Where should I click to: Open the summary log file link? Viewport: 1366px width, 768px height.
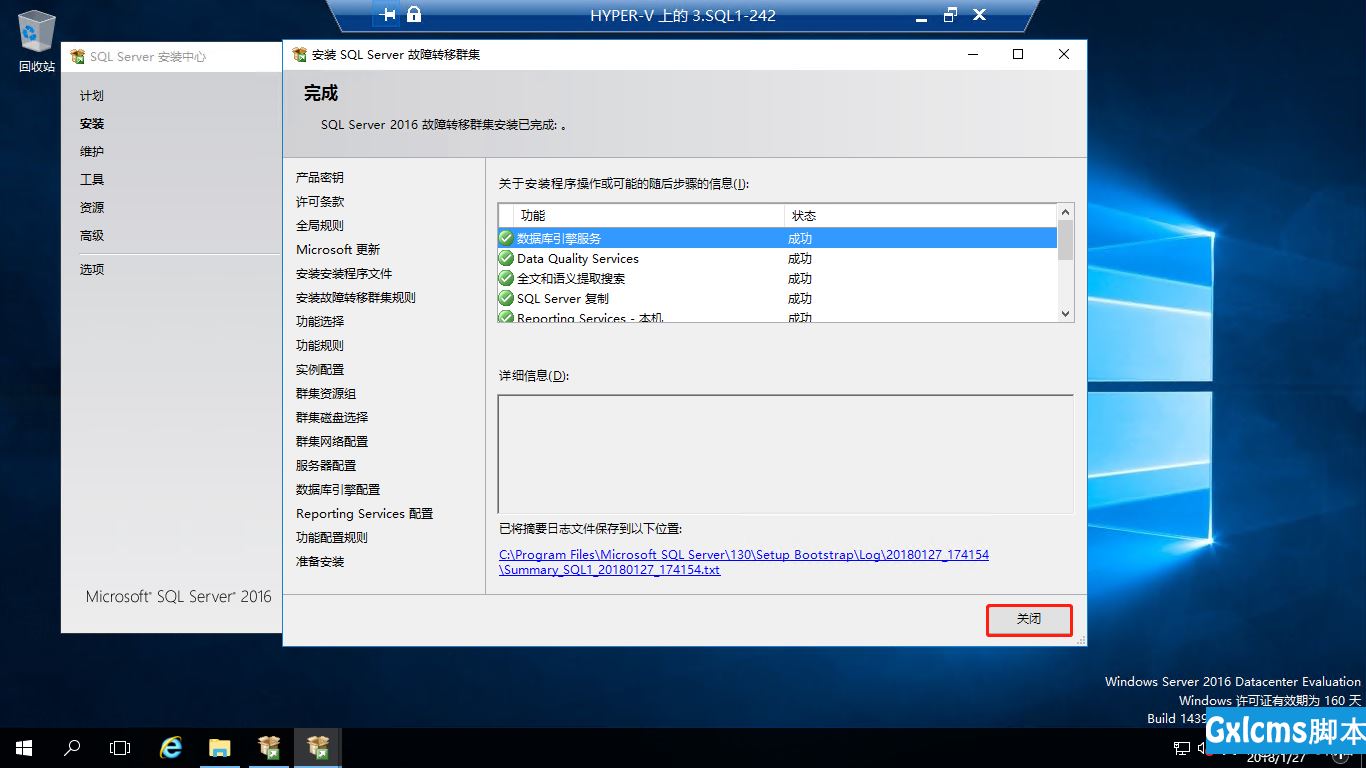click(744, 562)
